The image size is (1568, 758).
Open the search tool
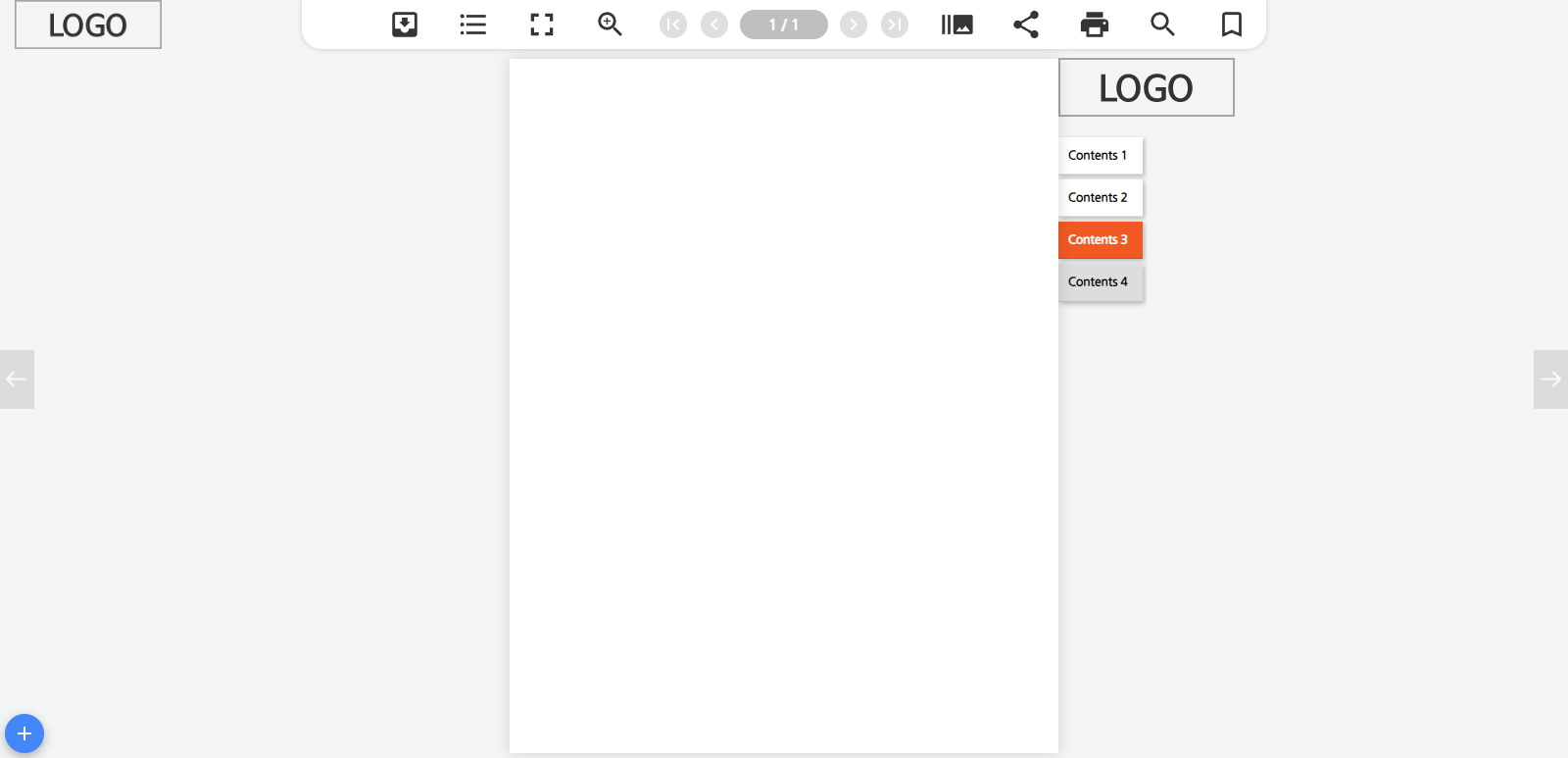(1162, 25)
